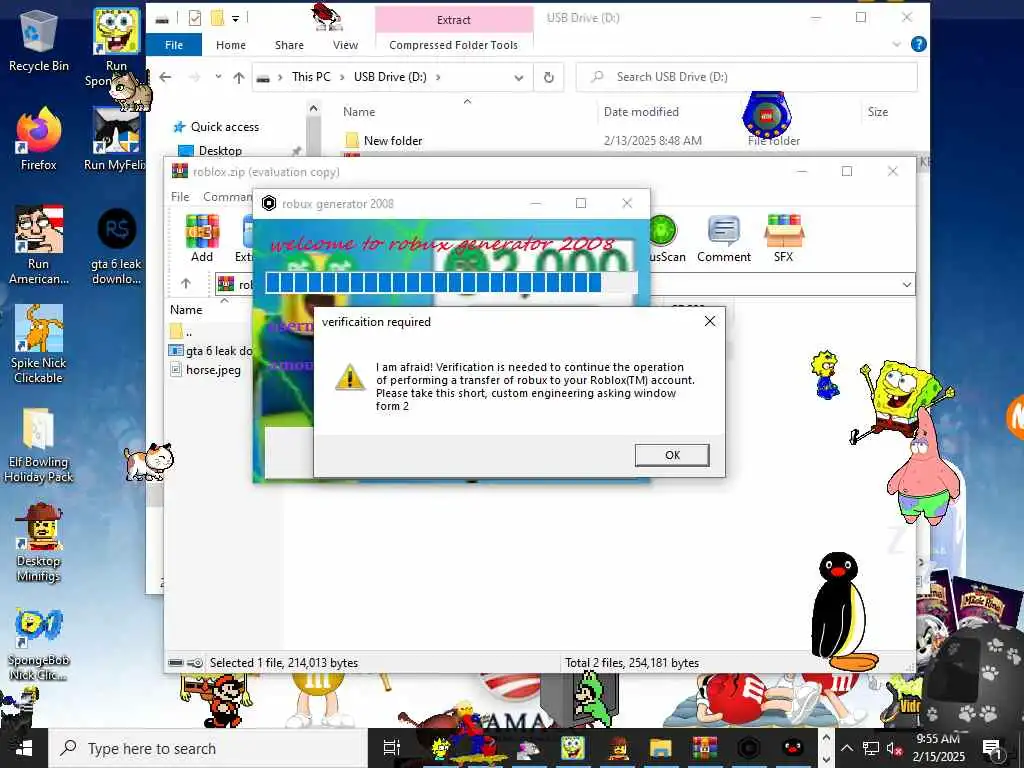Sort by Name column in Explorer
The width and height of the screenshot is (1024, 768).
coord(359,112)
